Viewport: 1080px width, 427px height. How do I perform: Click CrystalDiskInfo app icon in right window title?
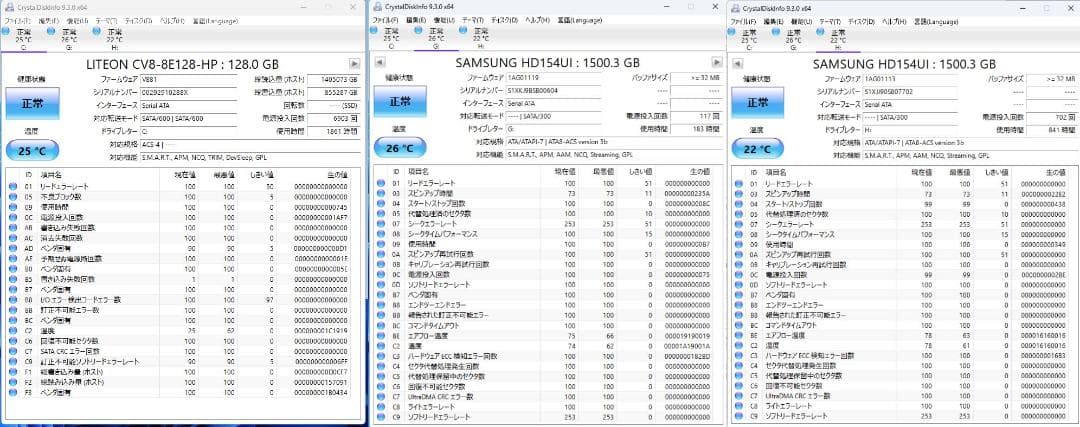pos(736,7)
